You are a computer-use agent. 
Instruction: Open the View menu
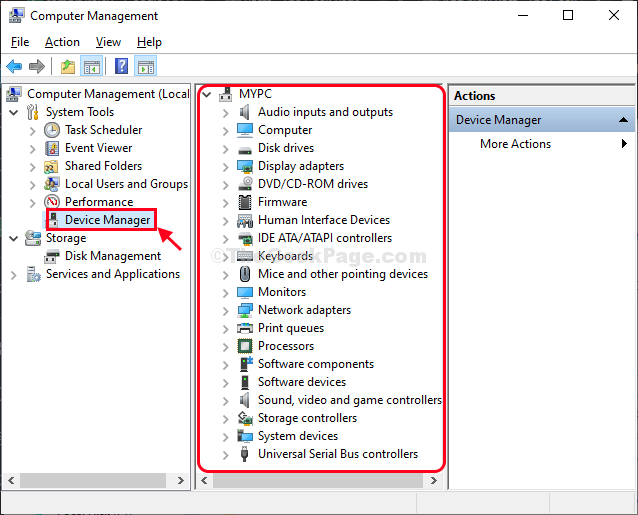[x=108, y=42]
